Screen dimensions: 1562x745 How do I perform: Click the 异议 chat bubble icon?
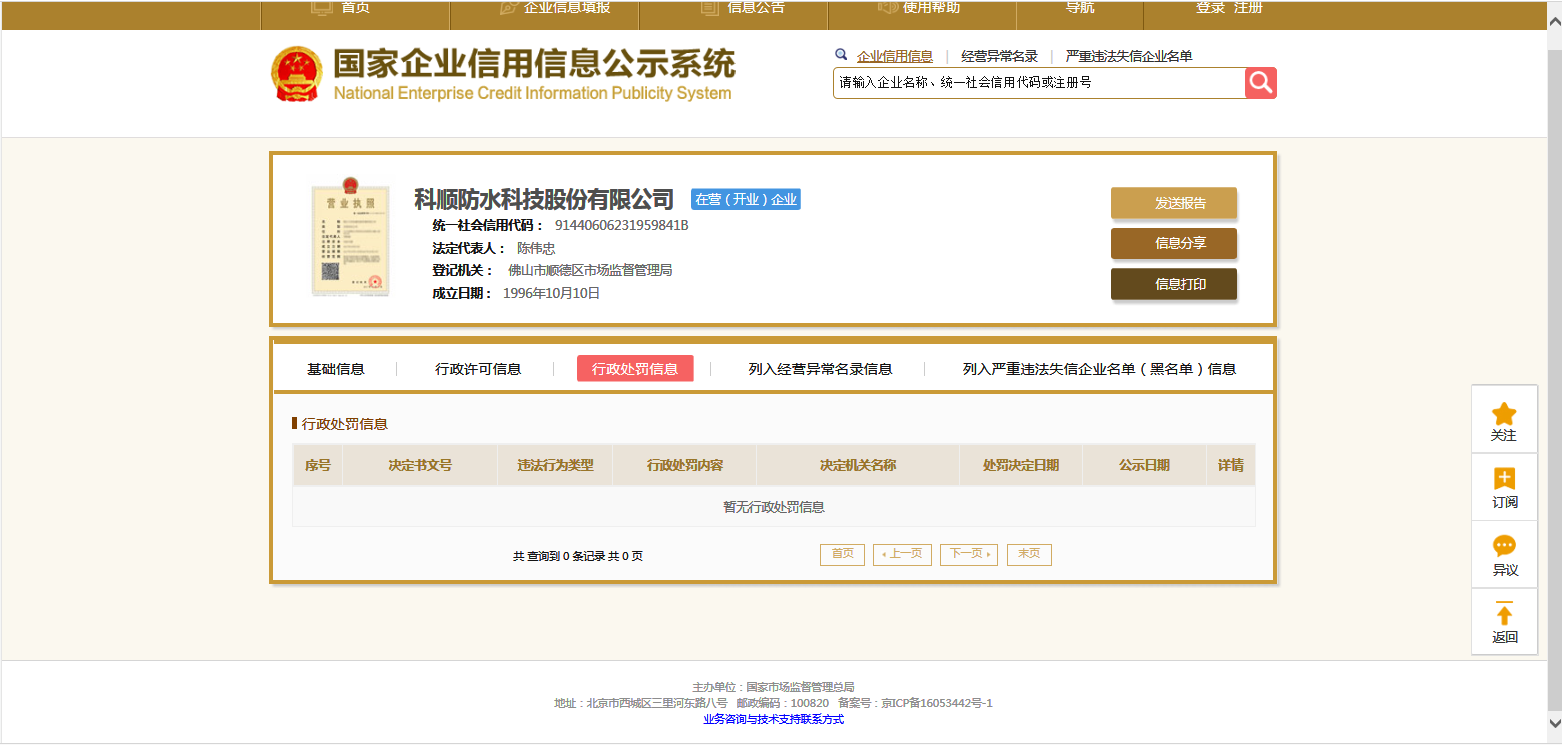[x=1504, y=546]
